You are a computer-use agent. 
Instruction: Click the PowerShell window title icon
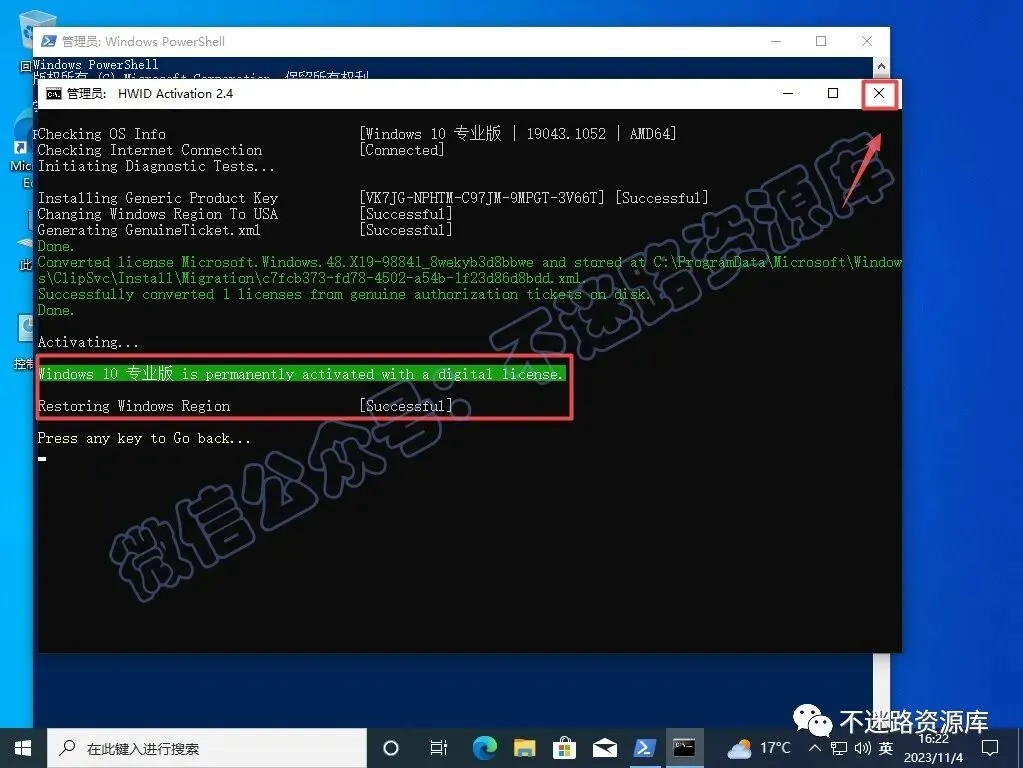click(x=48, y=42)
